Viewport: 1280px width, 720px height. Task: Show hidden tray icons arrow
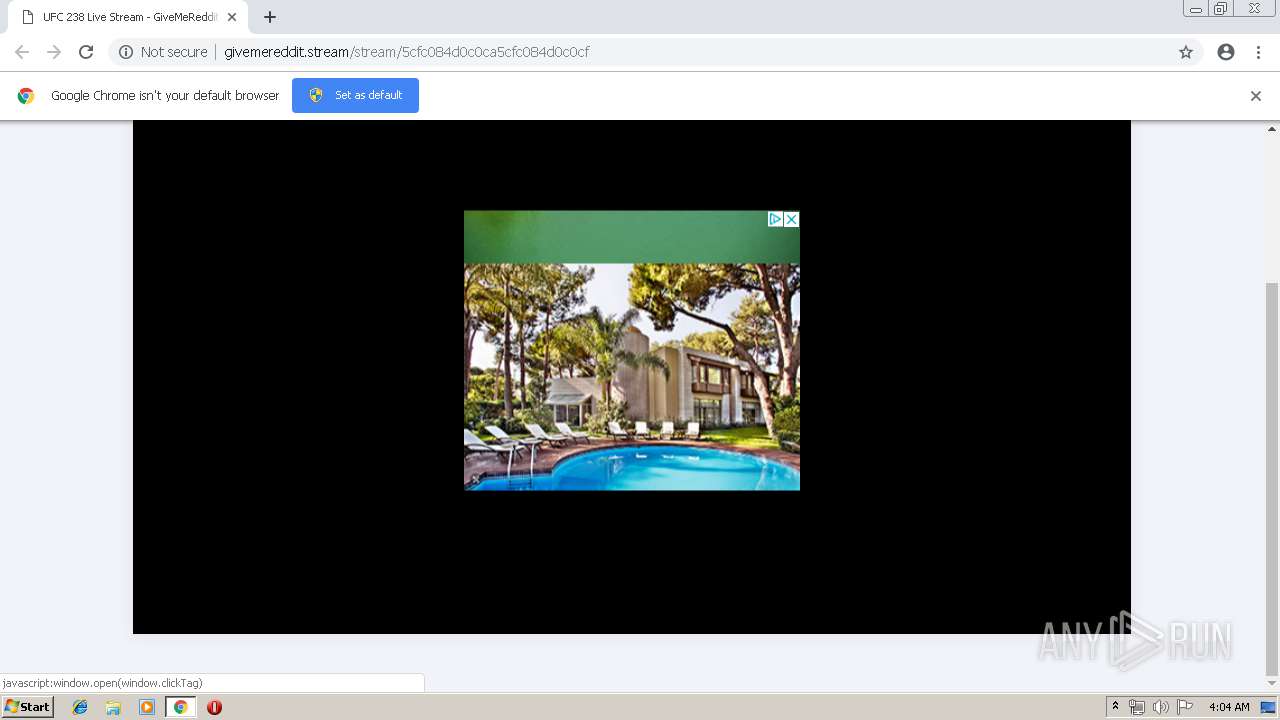point(1116,707)
